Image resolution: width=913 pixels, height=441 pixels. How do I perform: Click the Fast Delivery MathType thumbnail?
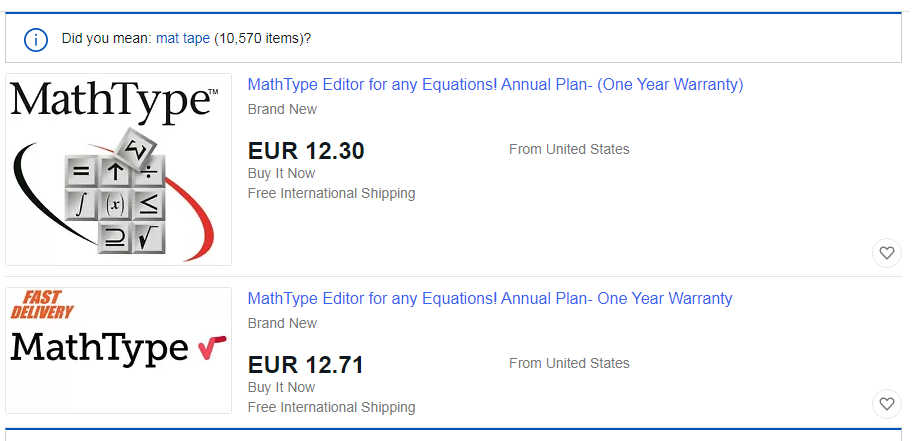point(118,350)
